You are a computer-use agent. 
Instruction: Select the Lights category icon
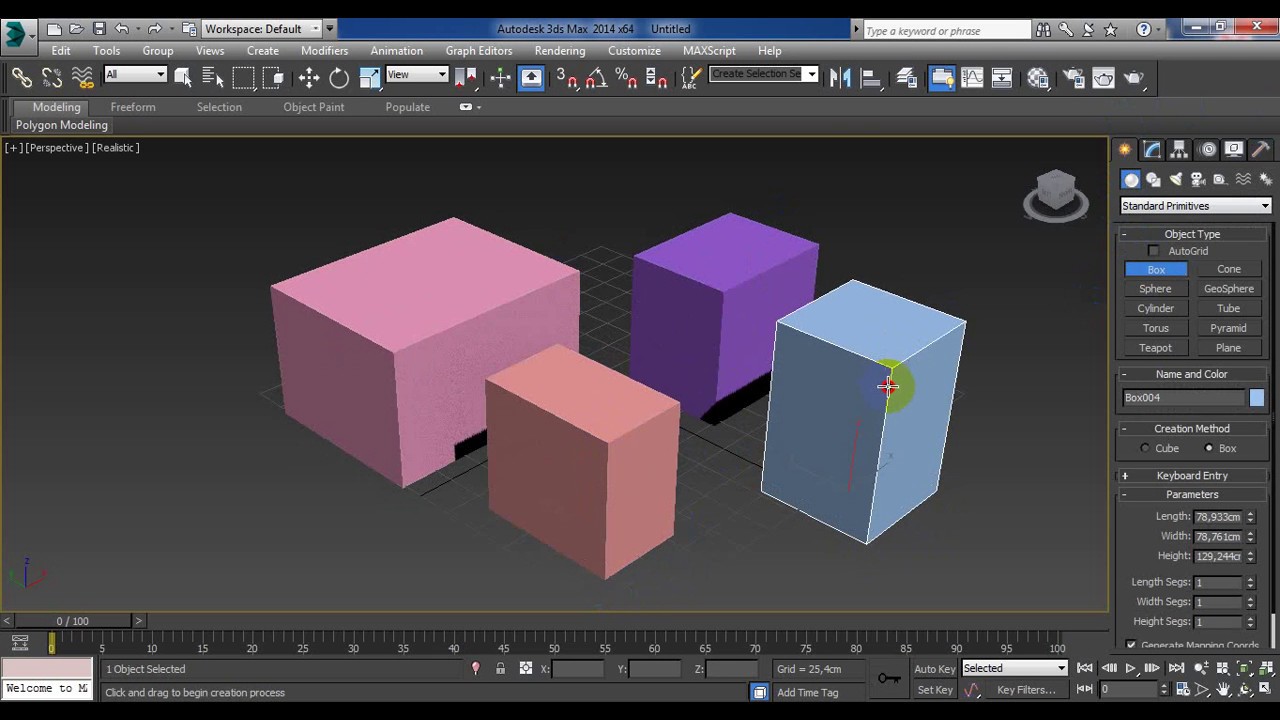(x=1176, y=179)
